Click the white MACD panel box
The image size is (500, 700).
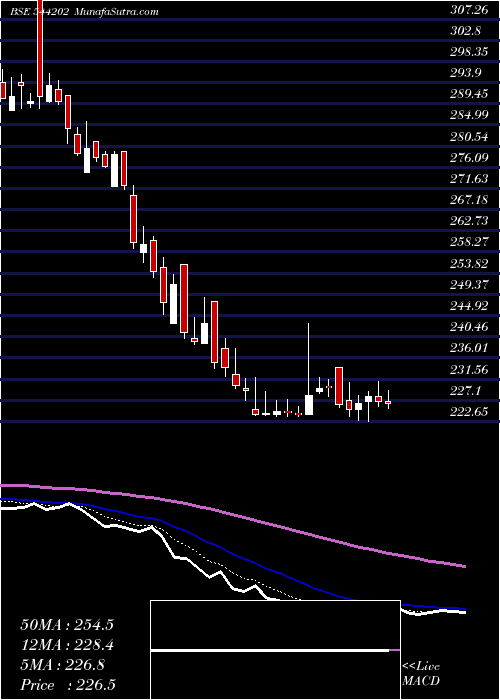[x=275, y=650]
